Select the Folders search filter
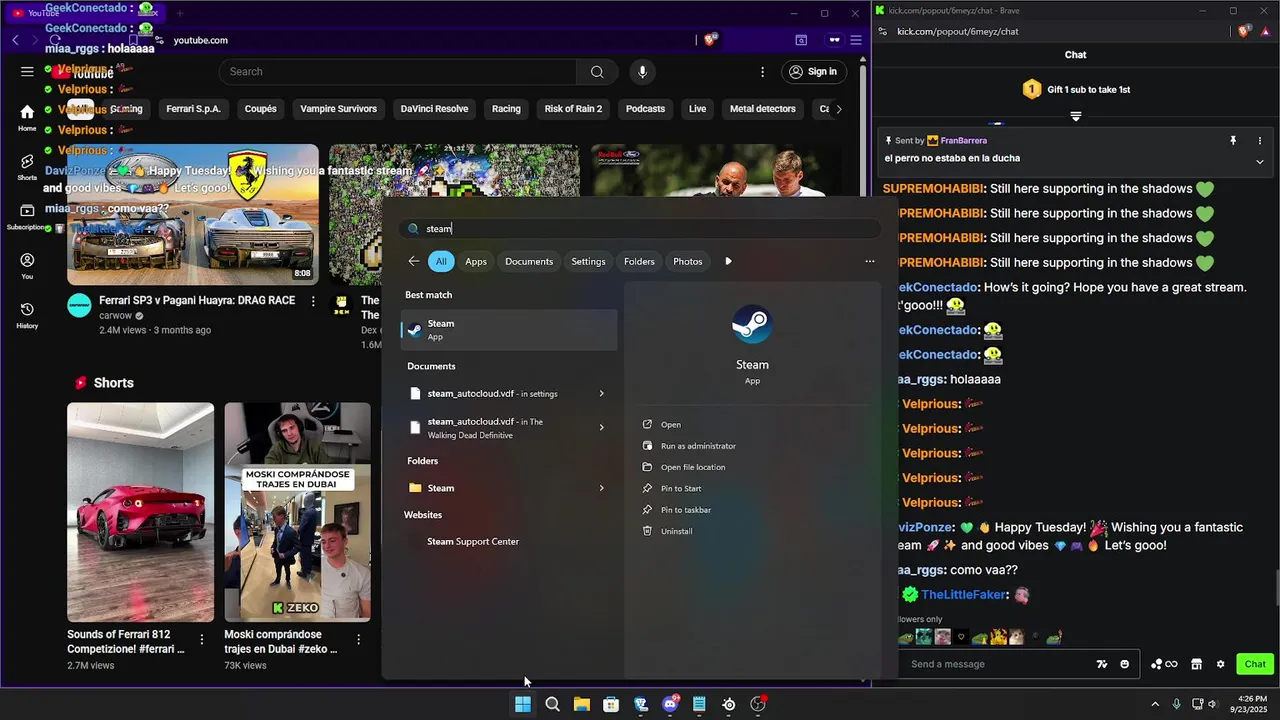 (x=639, y=261)
